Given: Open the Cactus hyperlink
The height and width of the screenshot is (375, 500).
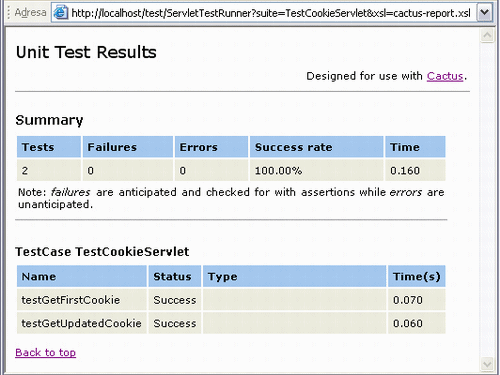Looking at the screenshot, I should 445,76.
